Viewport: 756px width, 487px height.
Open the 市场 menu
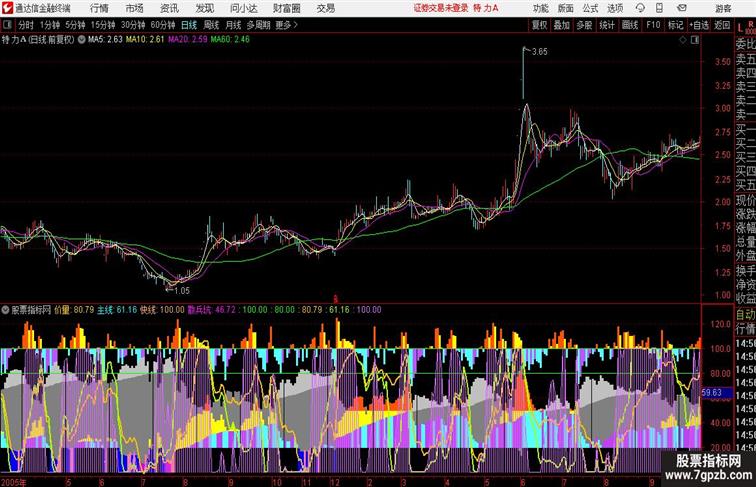tap(135, 8)
